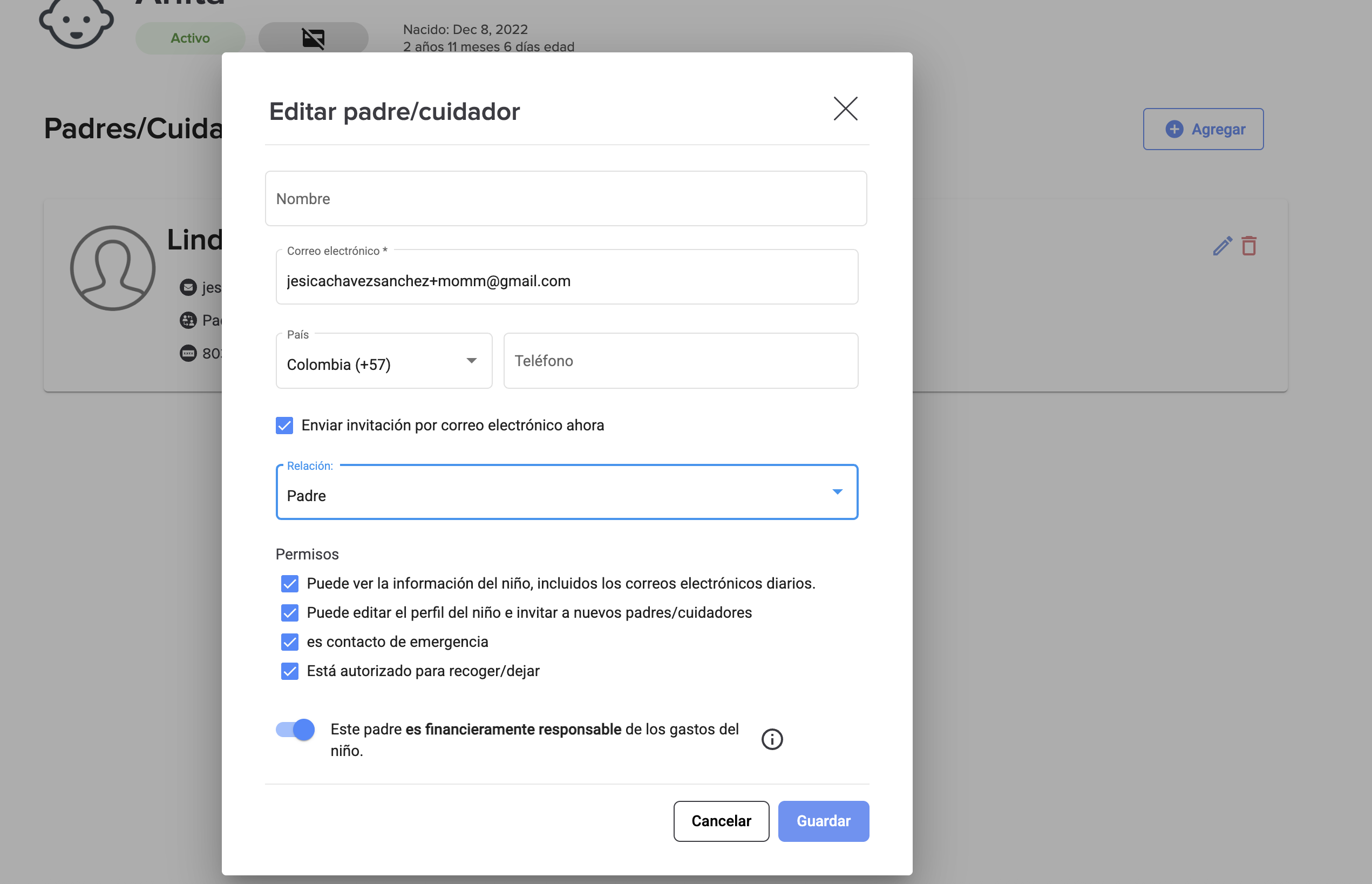Image resolution: width=1372 pixels, height=884 pixels.
Task: Click the Guardar button
Action: (x=823, y=821)
